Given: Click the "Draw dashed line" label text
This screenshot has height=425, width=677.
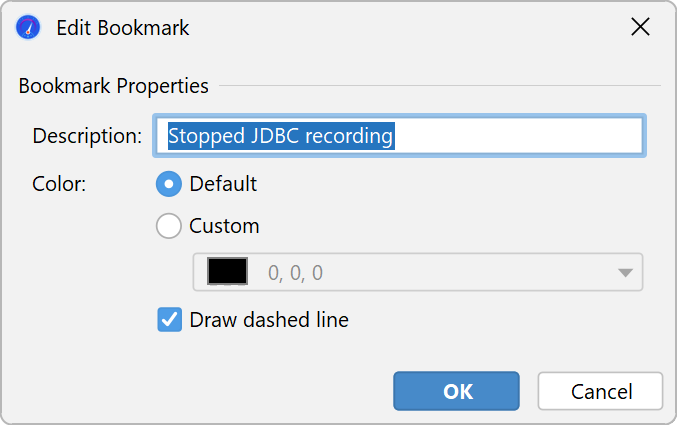Looking at the screenshot, I should click(x=268, y=320).
